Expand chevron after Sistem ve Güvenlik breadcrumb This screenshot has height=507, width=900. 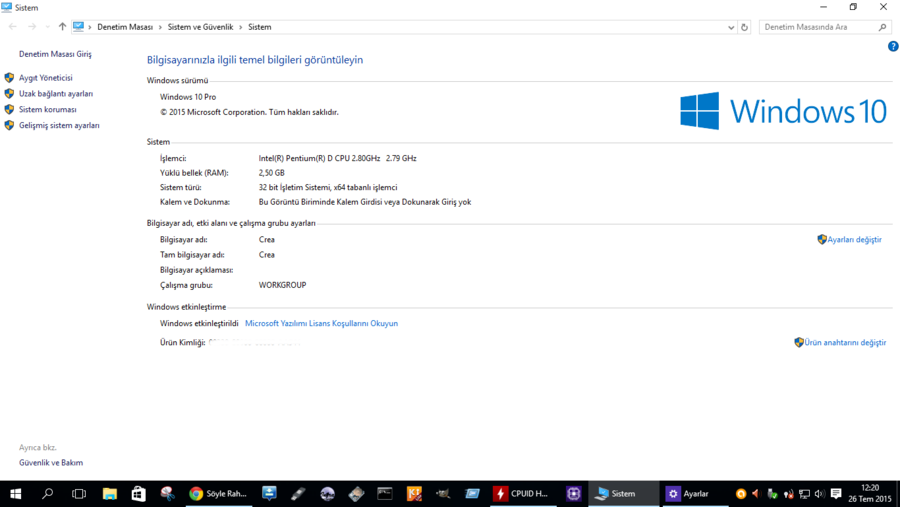click(240, 27)
